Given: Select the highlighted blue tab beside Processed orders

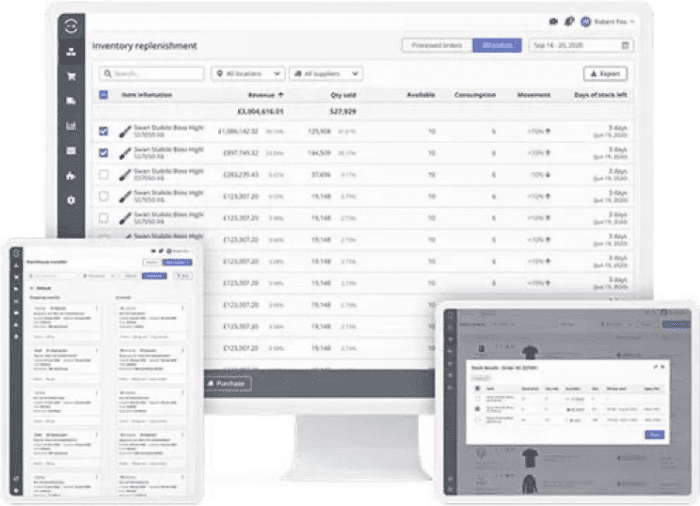Looking at the screenshot, I should [495, 45].
